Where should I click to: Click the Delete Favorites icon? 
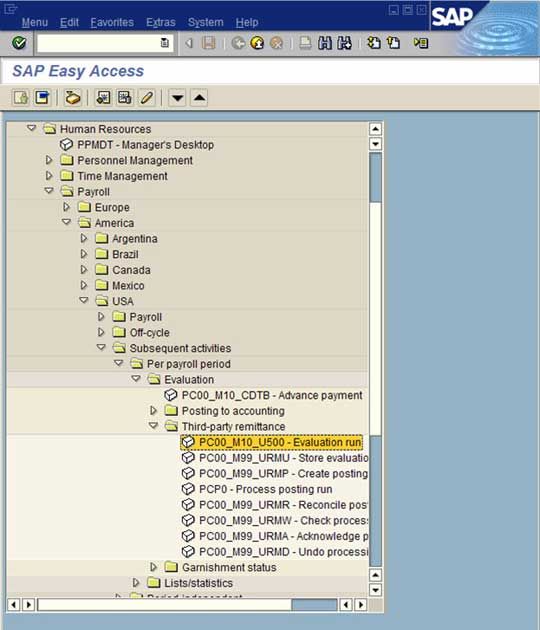pyautogui.click(x=125, y=98)
